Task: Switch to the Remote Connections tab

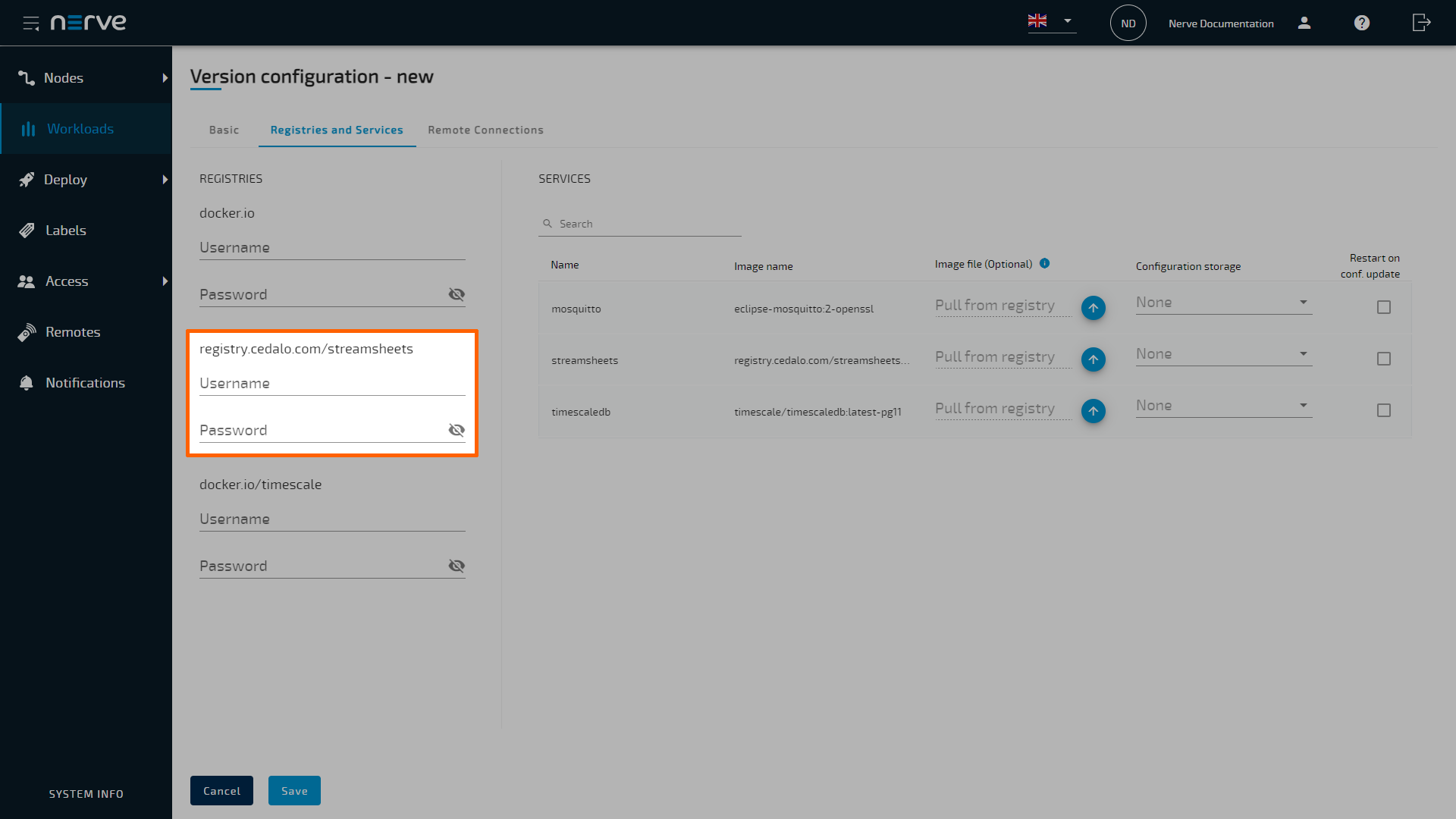Action: 485,130
